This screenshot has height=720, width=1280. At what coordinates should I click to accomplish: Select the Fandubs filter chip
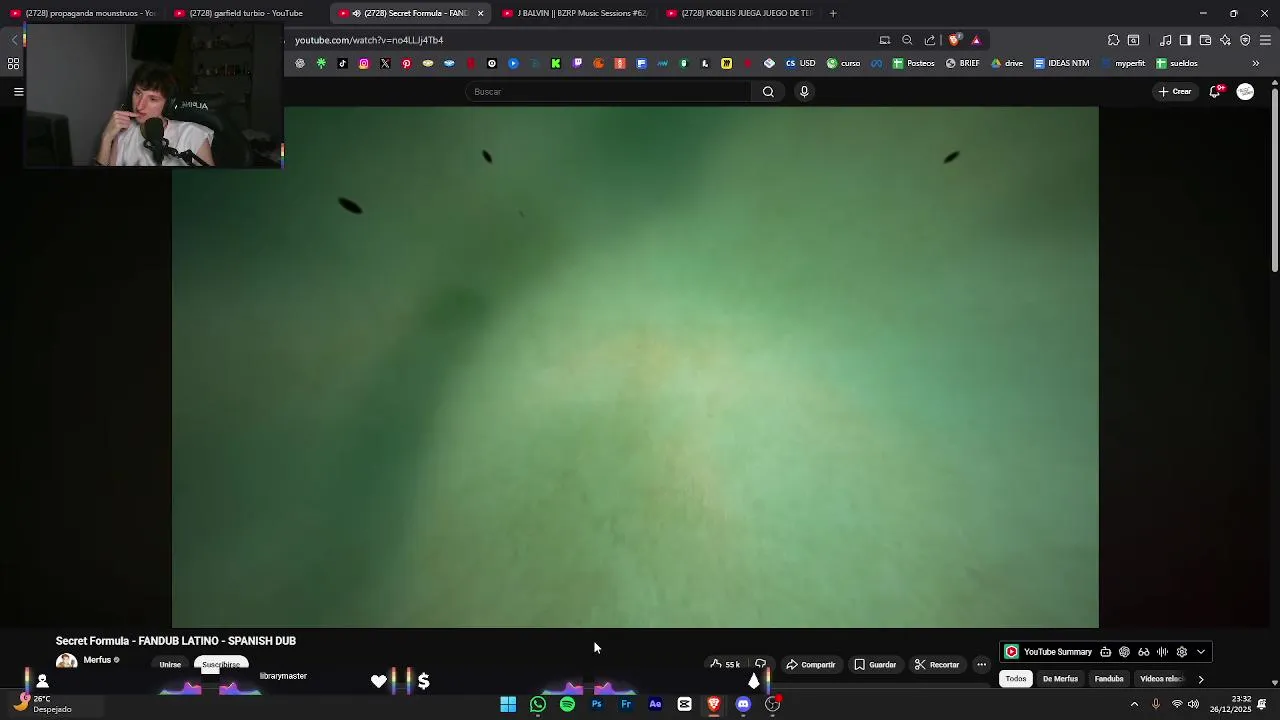1109,679
